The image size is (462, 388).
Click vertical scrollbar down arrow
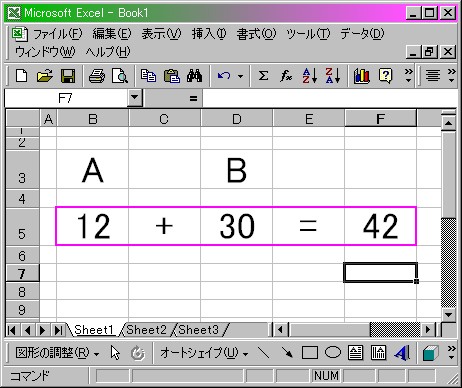click(x=449, y=314)
